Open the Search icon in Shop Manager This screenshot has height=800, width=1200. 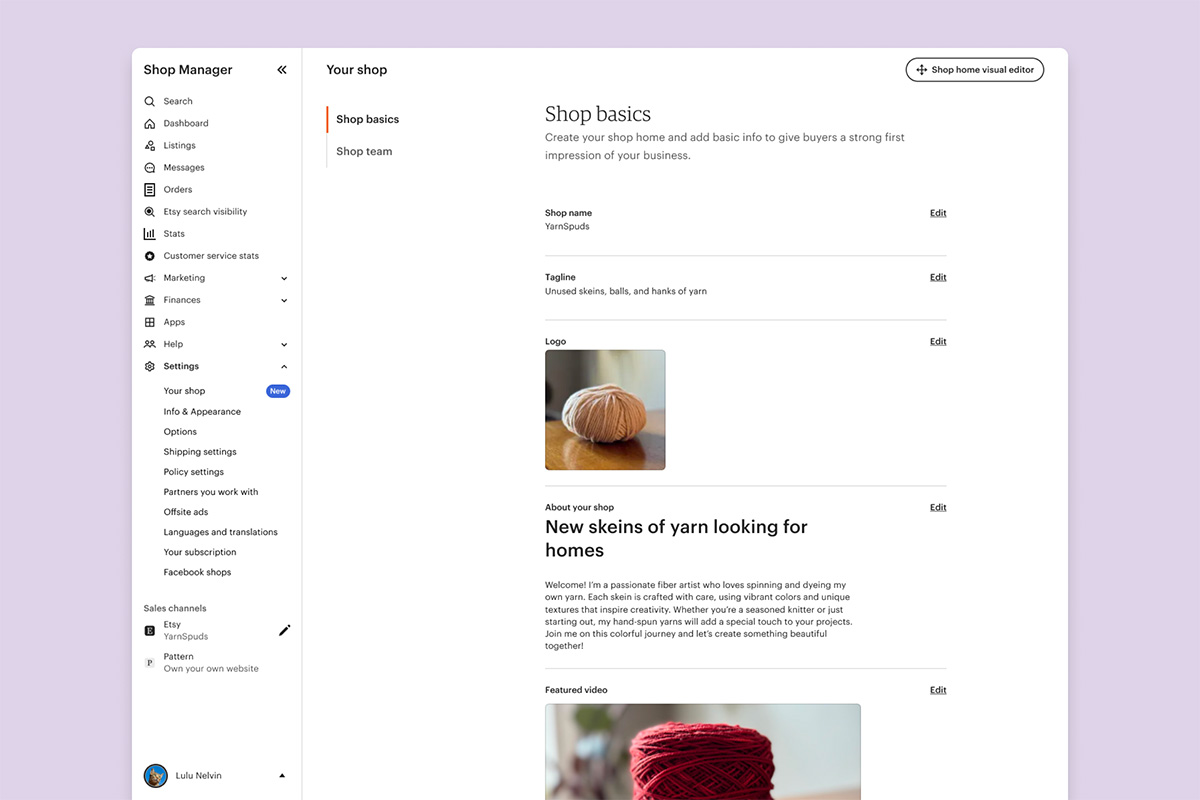click(148, 101)
